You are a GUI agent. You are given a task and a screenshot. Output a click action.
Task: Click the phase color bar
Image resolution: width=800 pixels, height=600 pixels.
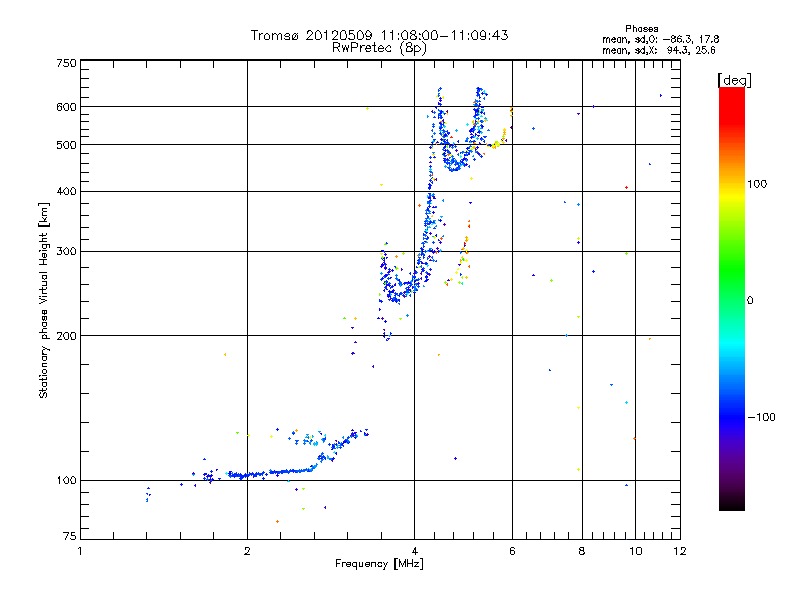tap(732, 299)
